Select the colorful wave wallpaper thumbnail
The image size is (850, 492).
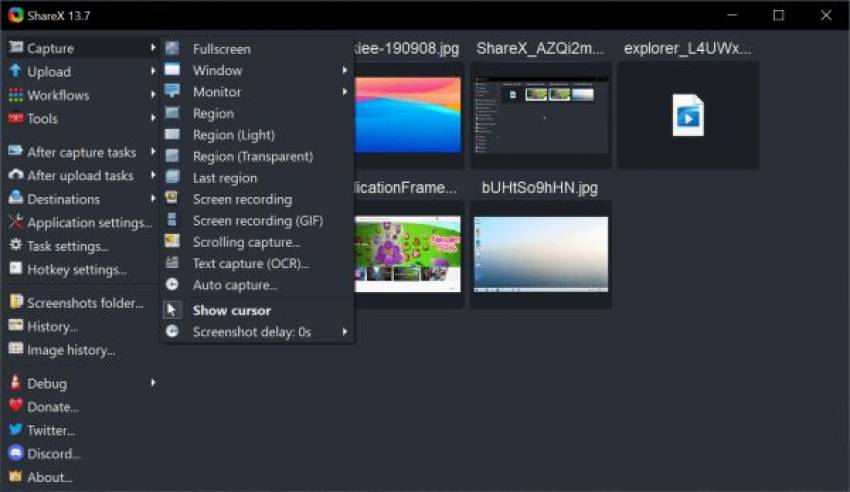coord(408,115)
